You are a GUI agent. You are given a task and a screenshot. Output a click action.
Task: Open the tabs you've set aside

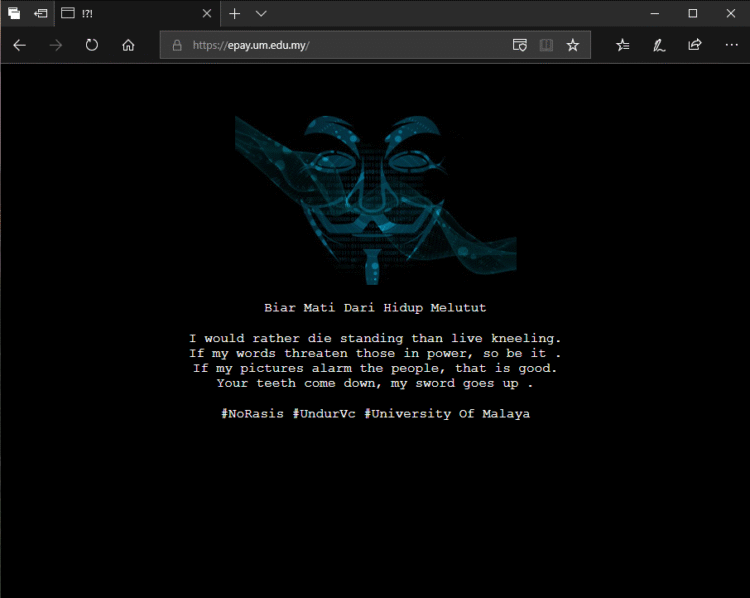pos(14,13)
